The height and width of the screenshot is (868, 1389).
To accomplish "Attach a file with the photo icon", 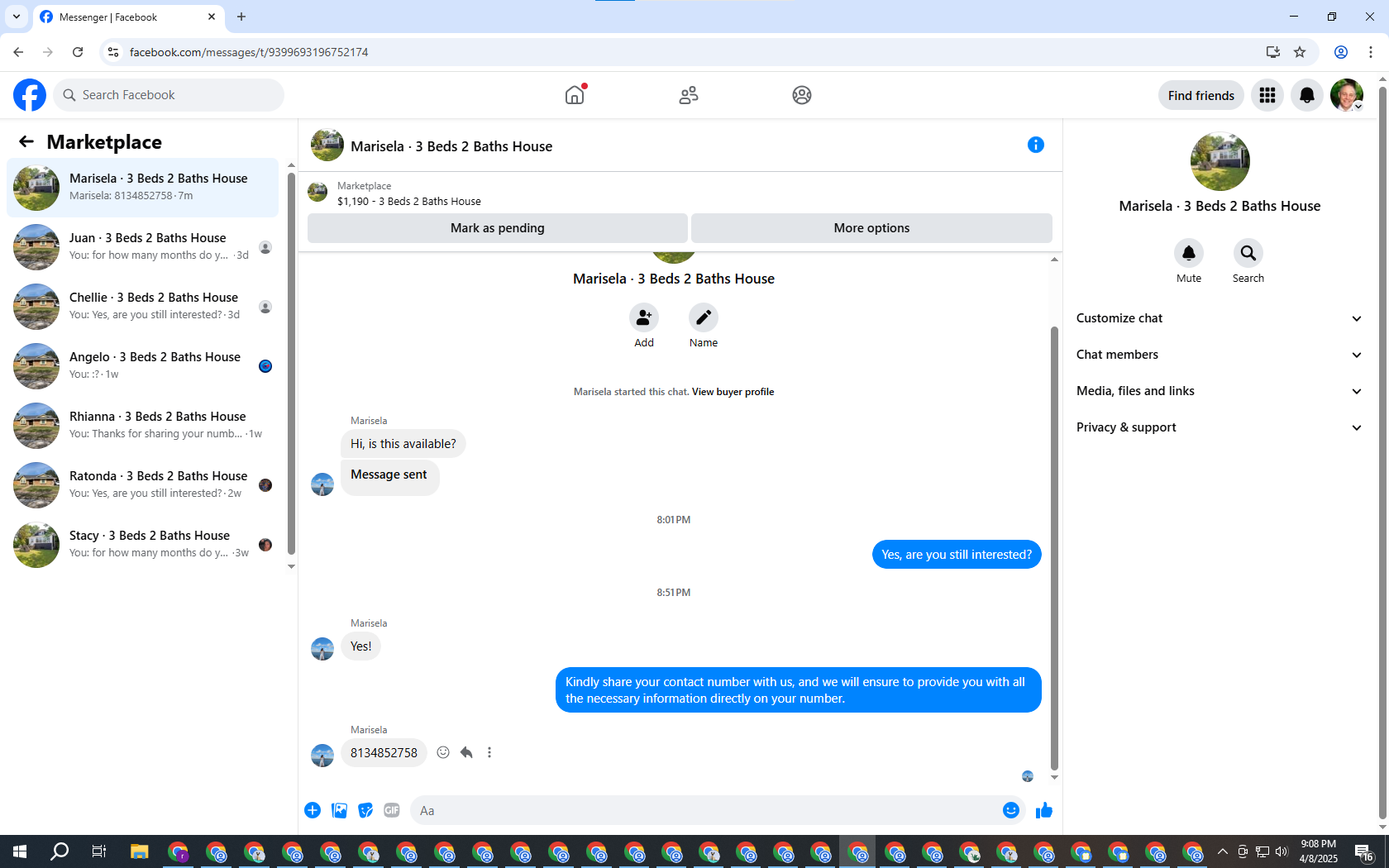I will [339, 810].
